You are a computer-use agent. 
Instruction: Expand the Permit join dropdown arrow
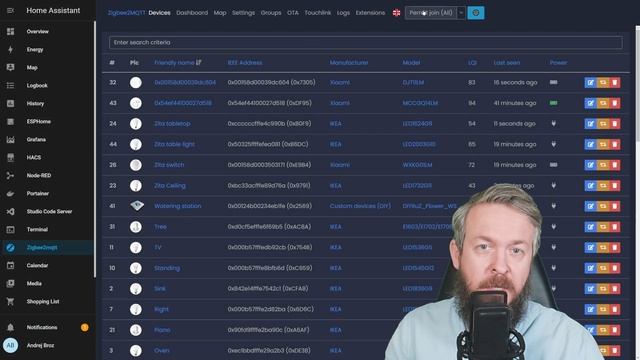[x=461, y=13]
